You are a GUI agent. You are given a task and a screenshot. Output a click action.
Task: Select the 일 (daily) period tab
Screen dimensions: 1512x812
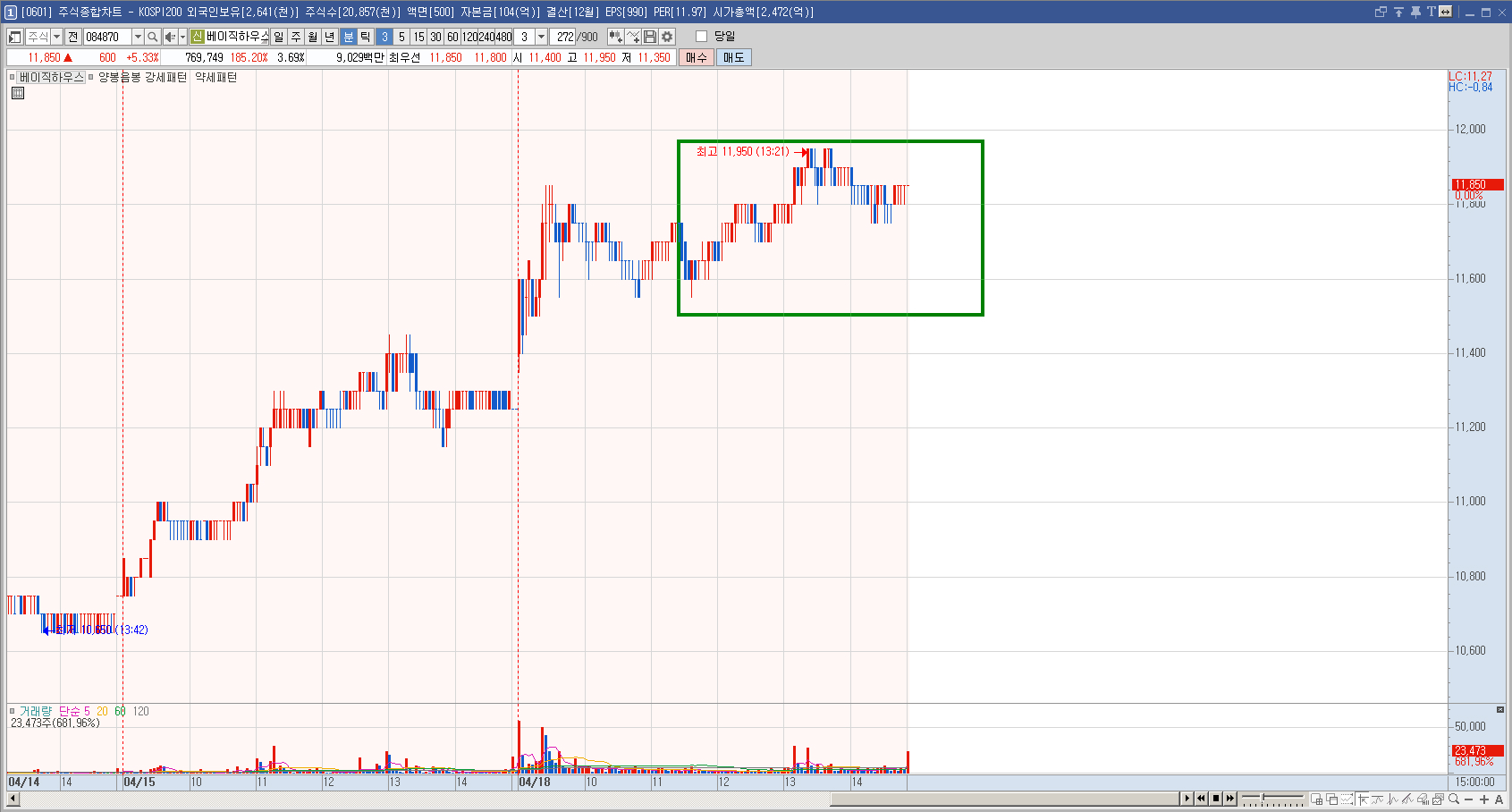coord(279,37)
